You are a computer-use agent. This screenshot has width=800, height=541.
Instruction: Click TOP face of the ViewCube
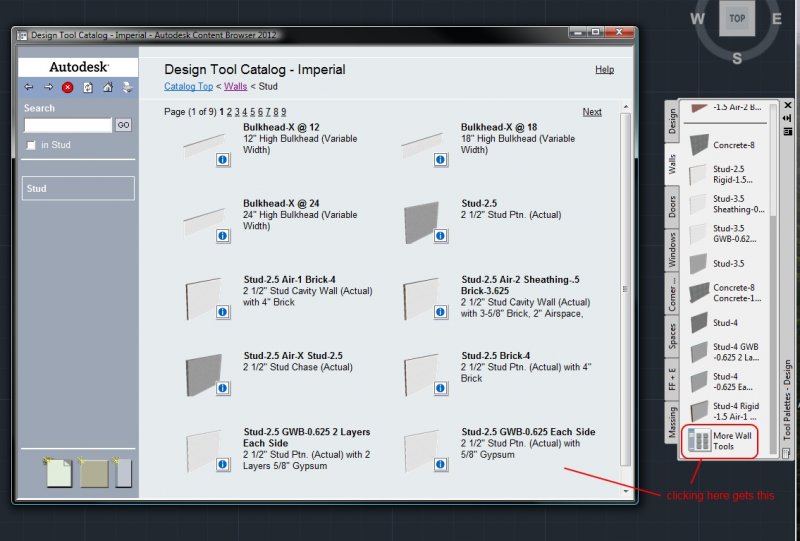(x=737, y=19)
